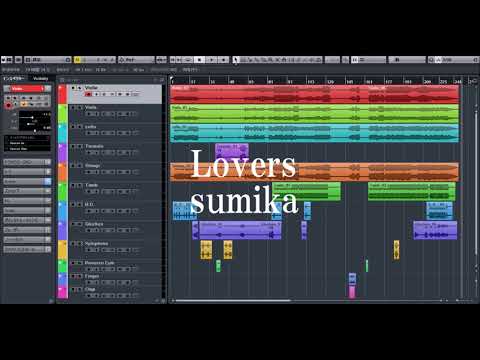Select the Reverse Cym track
Screen dimensions: 480x360
pos(115,266)
